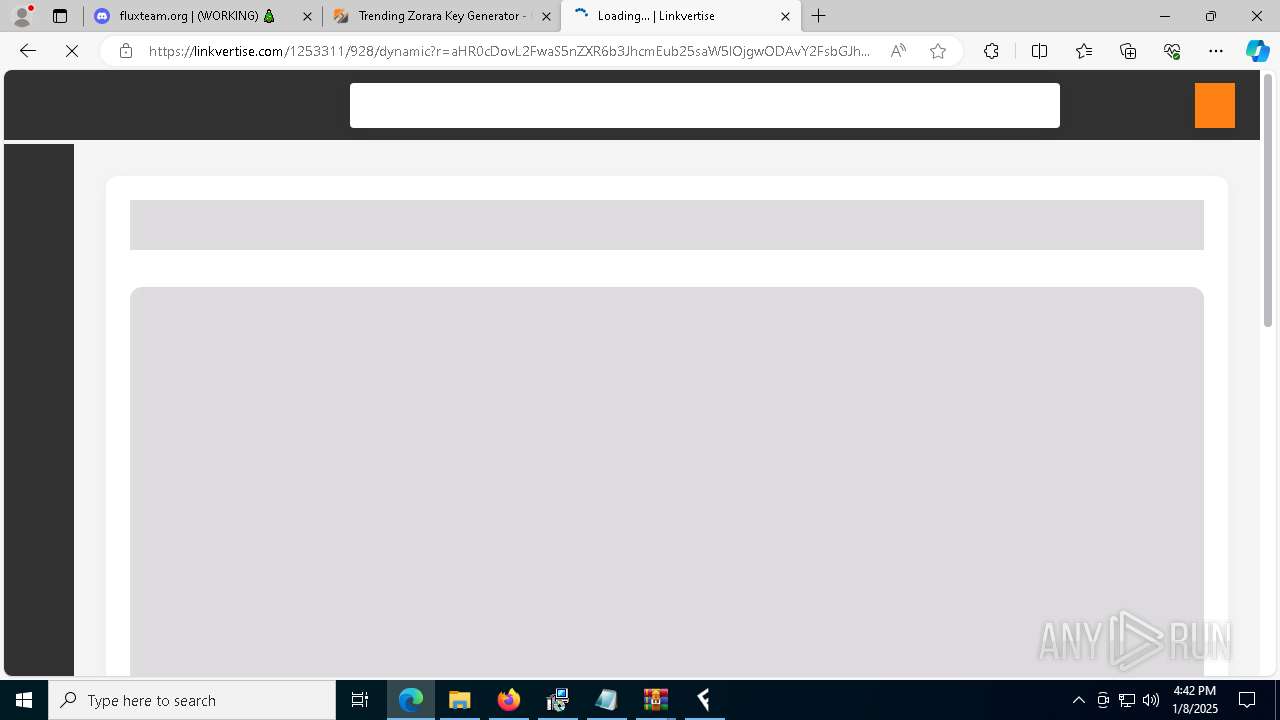Viewport: 1280px width, 720px height.
Task: Open File Explorer from the taskbar
Action: click(460, 700)
